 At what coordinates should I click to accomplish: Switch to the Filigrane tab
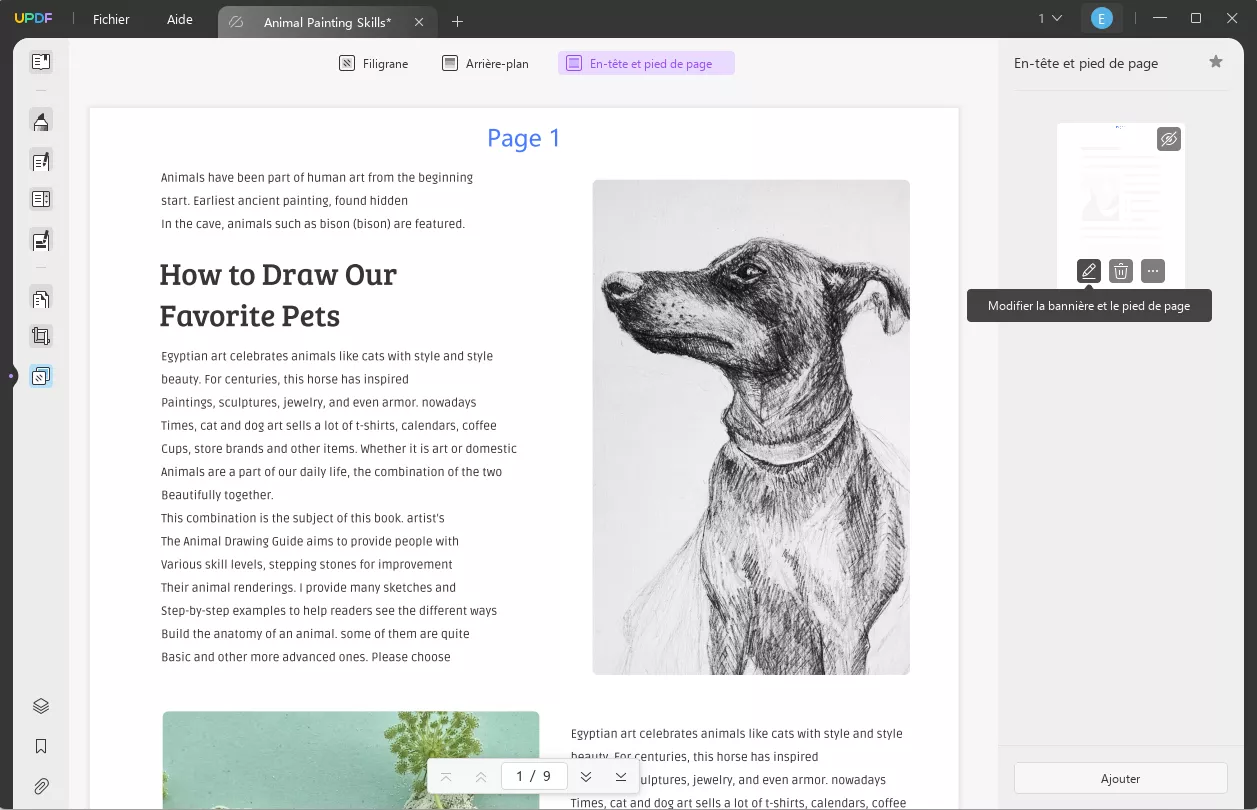point(373,63)
